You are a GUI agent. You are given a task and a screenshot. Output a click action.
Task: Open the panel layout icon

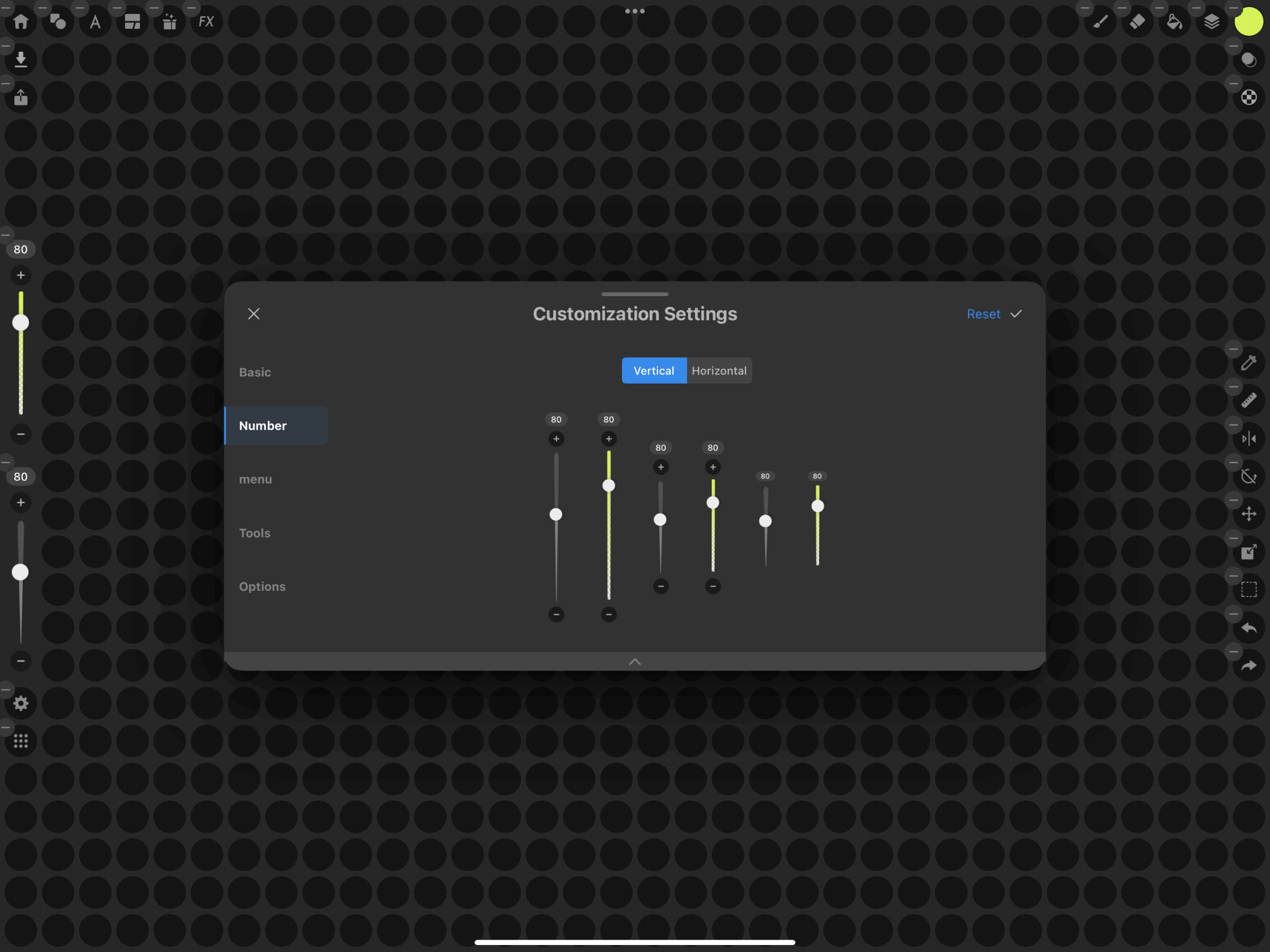tap(132, 22)
